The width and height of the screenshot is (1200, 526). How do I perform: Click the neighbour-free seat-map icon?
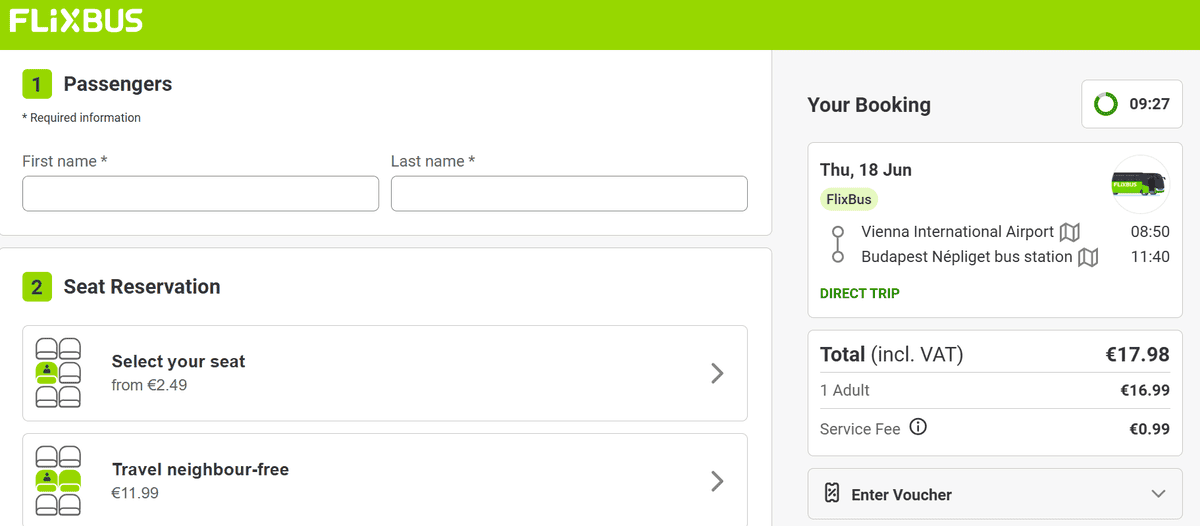pyautogui.click(x=58, y=481)
